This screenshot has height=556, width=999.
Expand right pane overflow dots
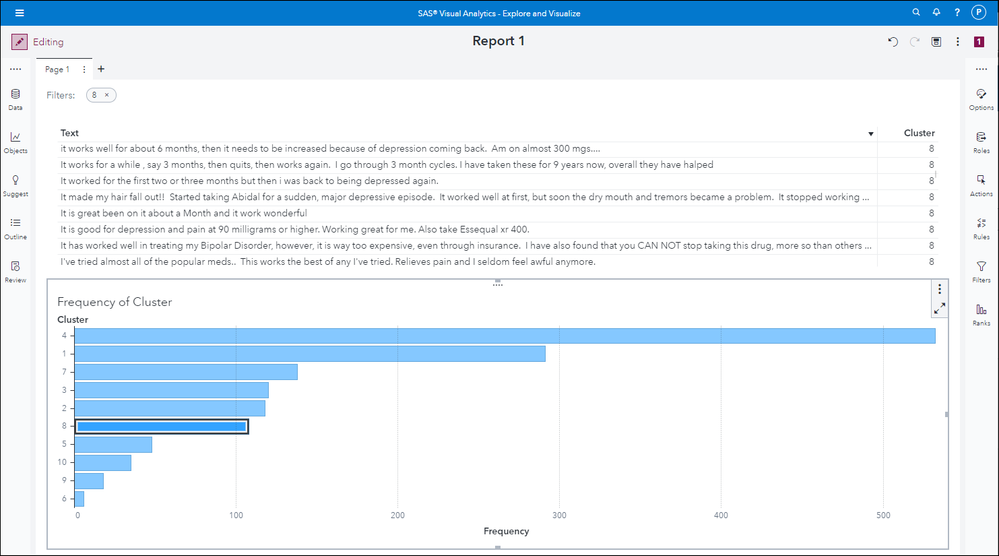(x=981, y=69)
